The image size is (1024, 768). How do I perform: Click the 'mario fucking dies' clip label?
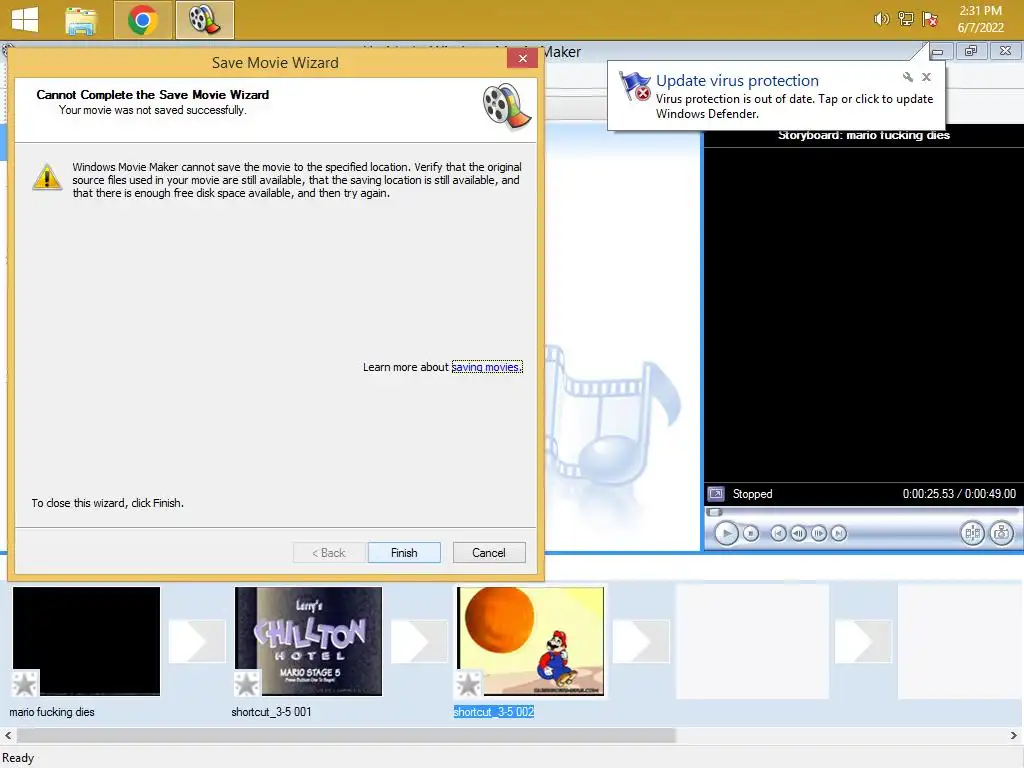tap(52, 712)
